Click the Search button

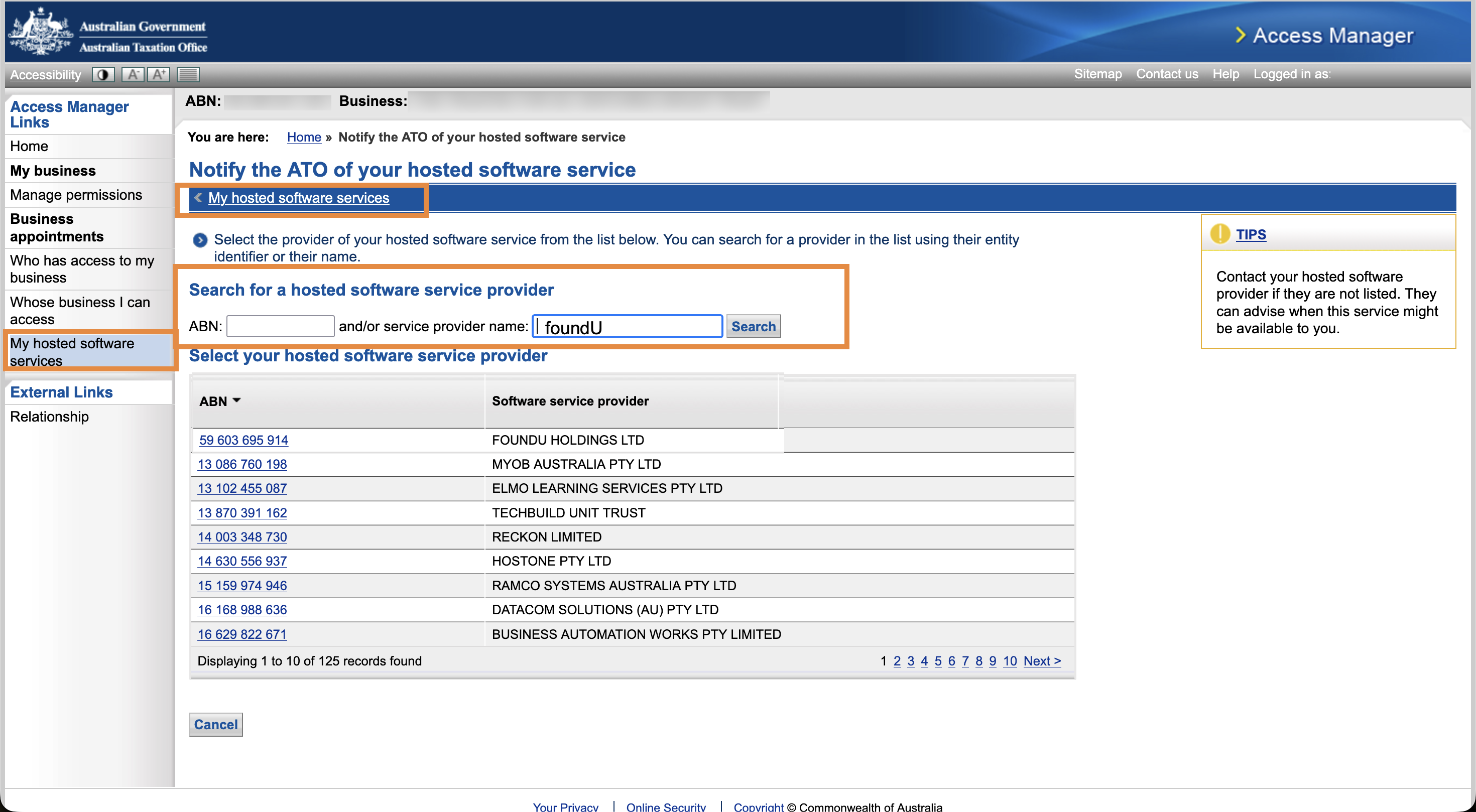[754, 326]
